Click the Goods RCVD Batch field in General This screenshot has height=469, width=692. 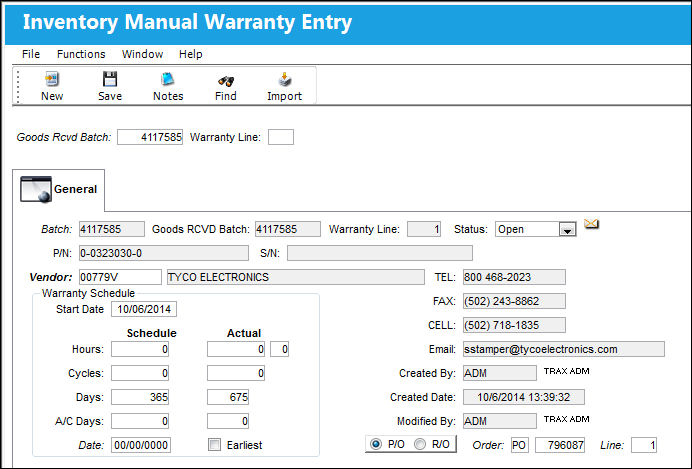(288, 229)
